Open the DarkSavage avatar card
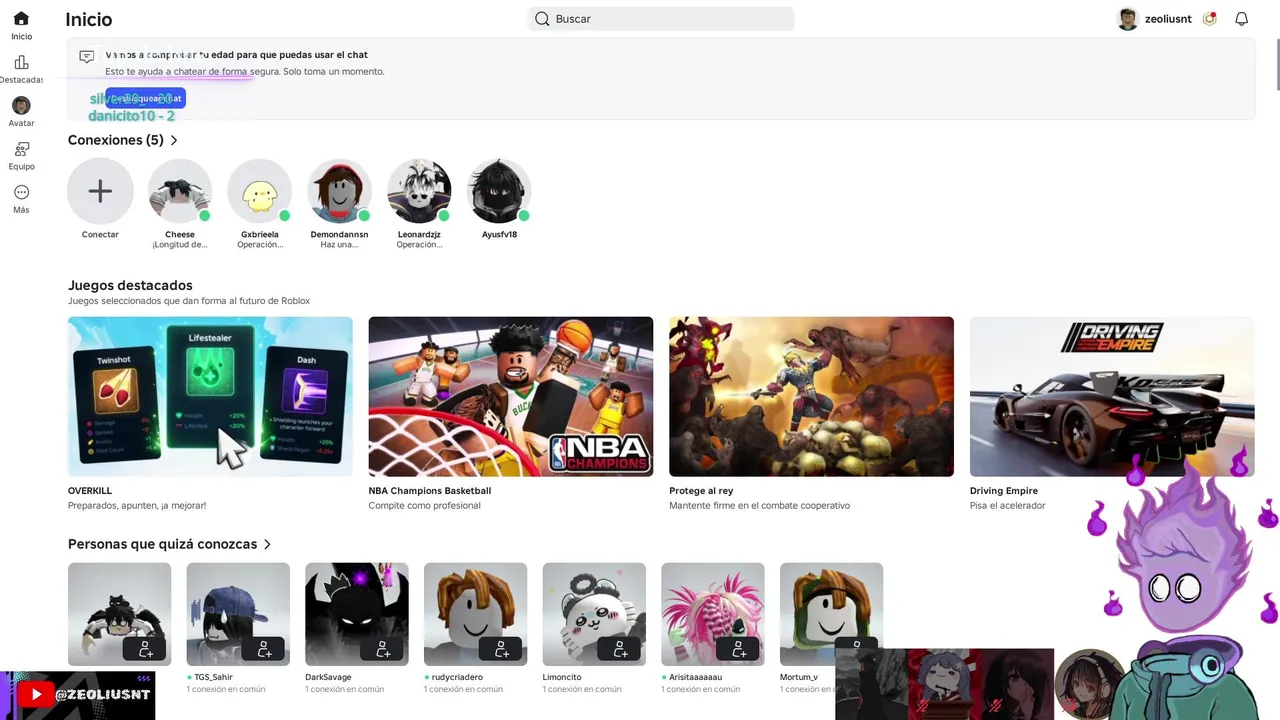 coord(357,614)
